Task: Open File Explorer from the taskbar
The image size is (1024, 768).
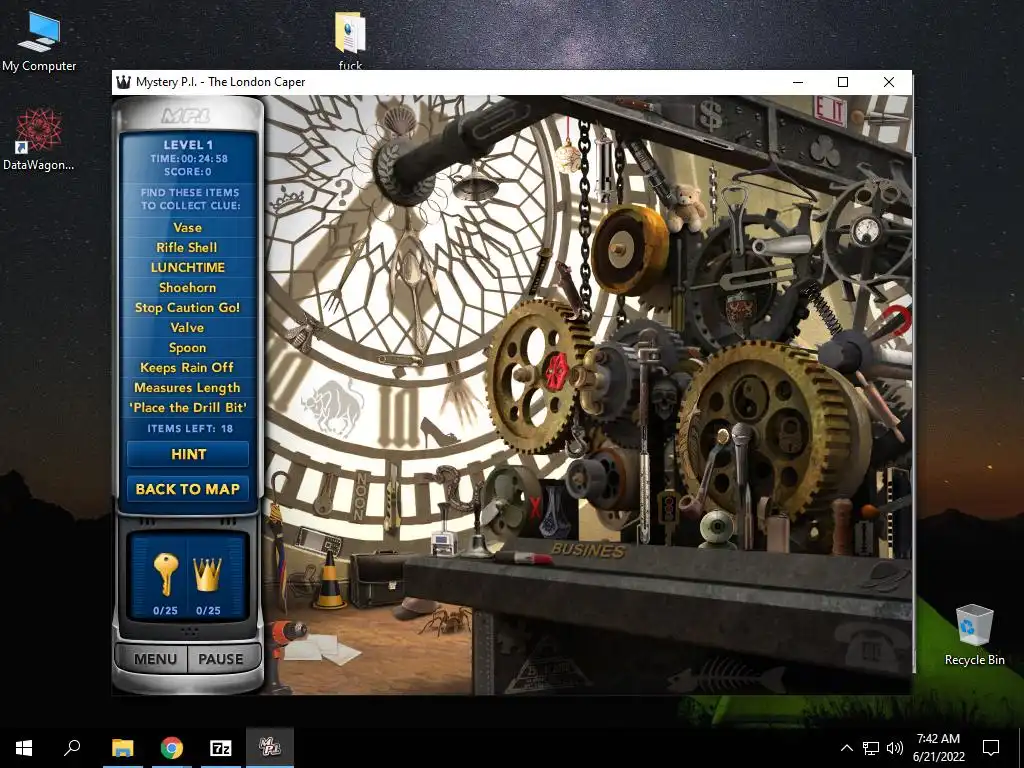Action: (x=123, y=748)
